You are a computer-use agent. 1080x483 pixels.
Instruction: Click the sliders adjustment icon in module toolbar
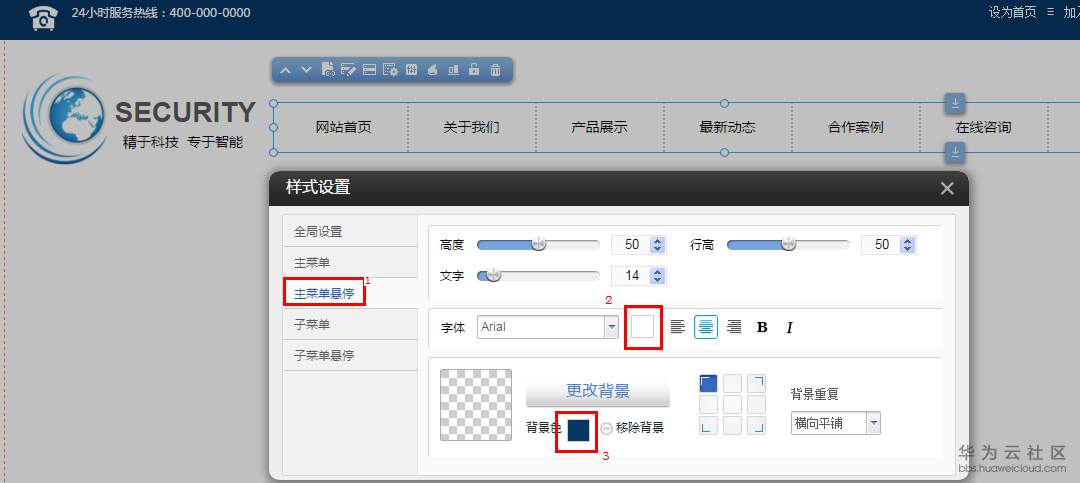411,70
